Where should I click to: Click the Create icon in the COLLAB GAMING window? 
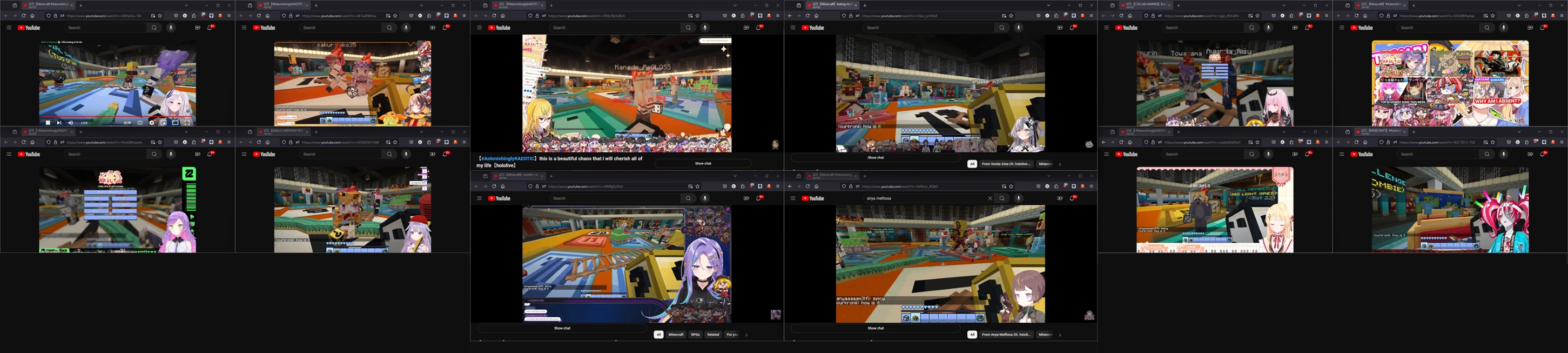click(x=1295, y=28)
